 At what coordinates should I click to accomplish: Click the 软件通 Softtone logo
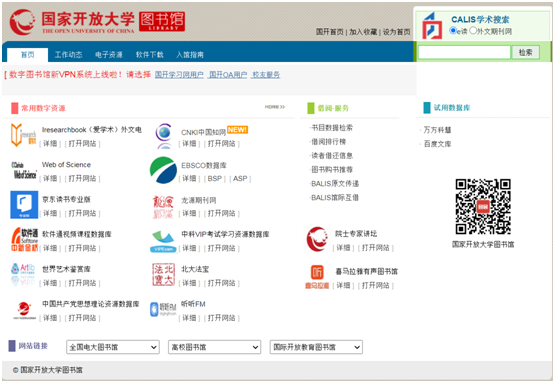(24, 239)
